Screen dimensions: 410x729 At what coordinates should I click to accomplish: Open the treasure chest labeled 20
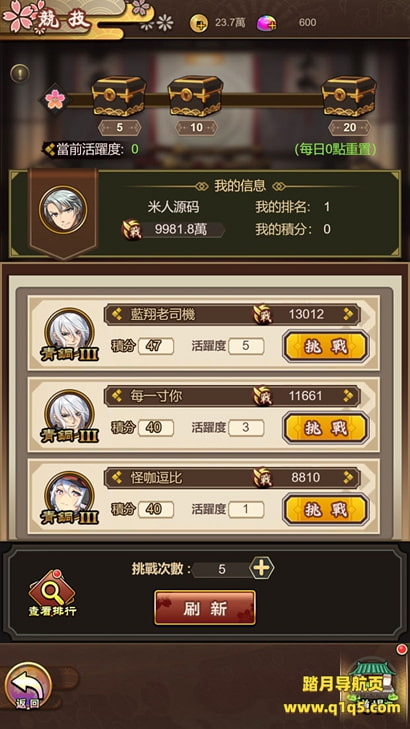click(349, 96)
